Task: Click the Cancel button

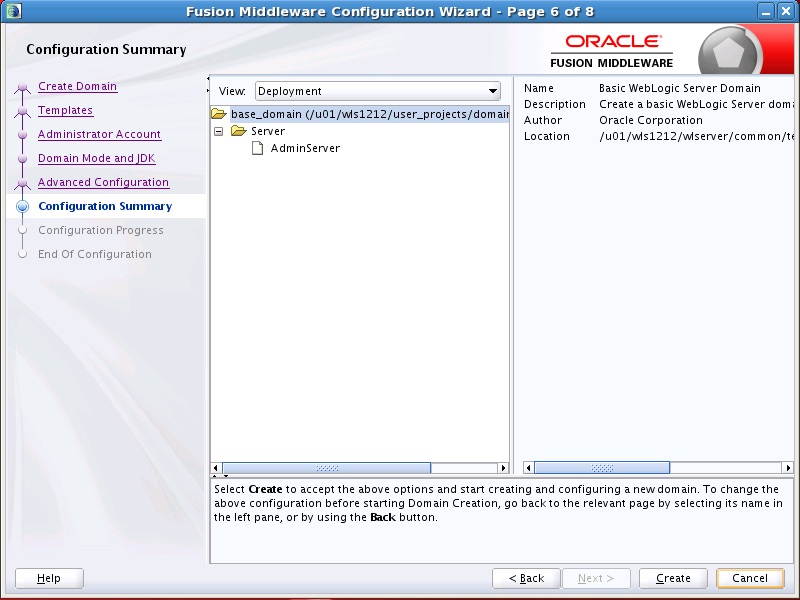Action: [750, 578]
